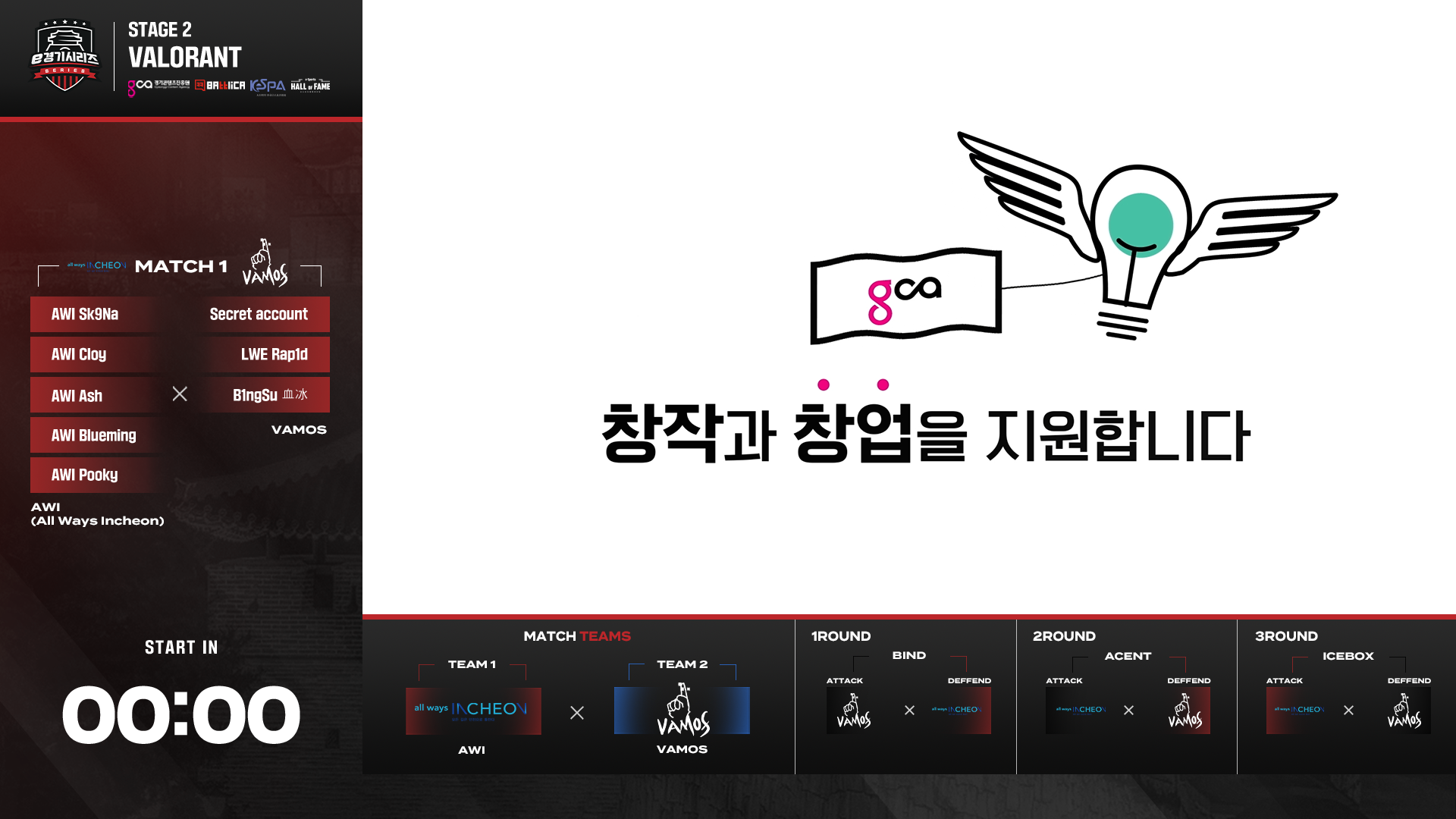Click the X icon between Team 1 and Team 2
Image resolution: width=1456 pixels, height=819 pixels.
click(x=577, y=713)
